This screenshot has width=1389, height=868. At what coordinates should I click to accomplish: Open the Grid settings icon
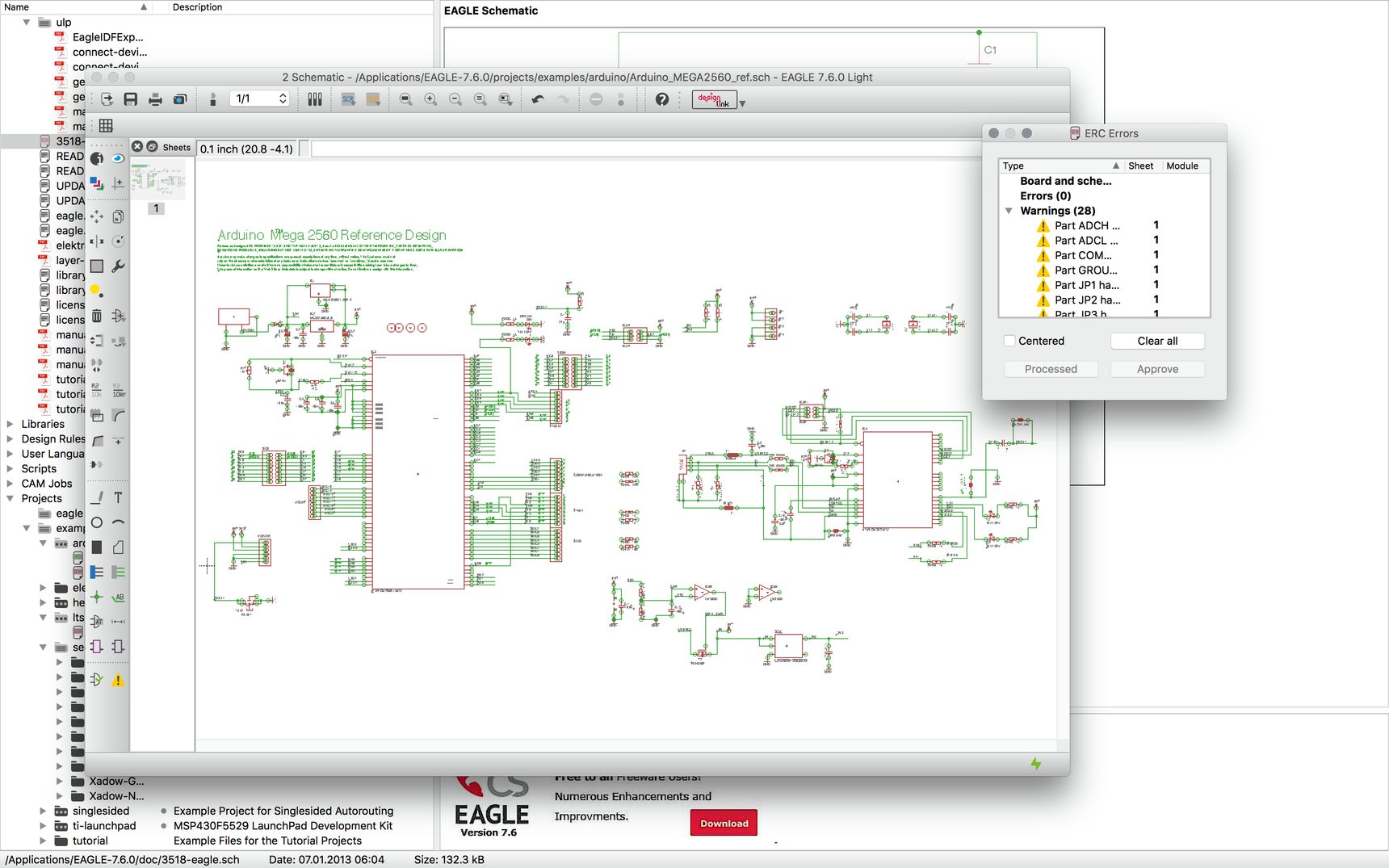pyautogui.click(x=106, y=125)
